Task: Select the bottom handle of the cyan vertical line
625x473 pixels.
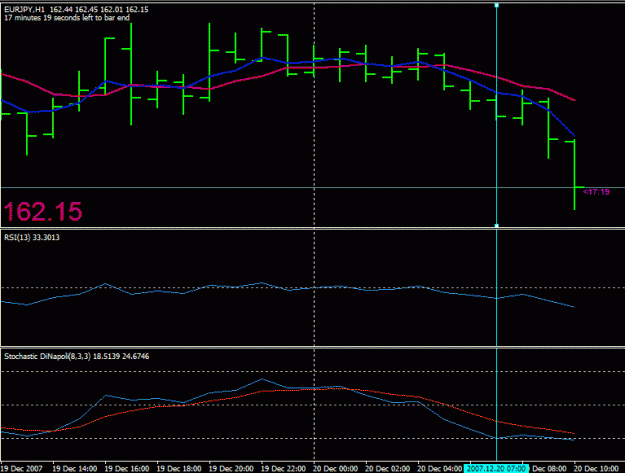Action: [497, 226]
